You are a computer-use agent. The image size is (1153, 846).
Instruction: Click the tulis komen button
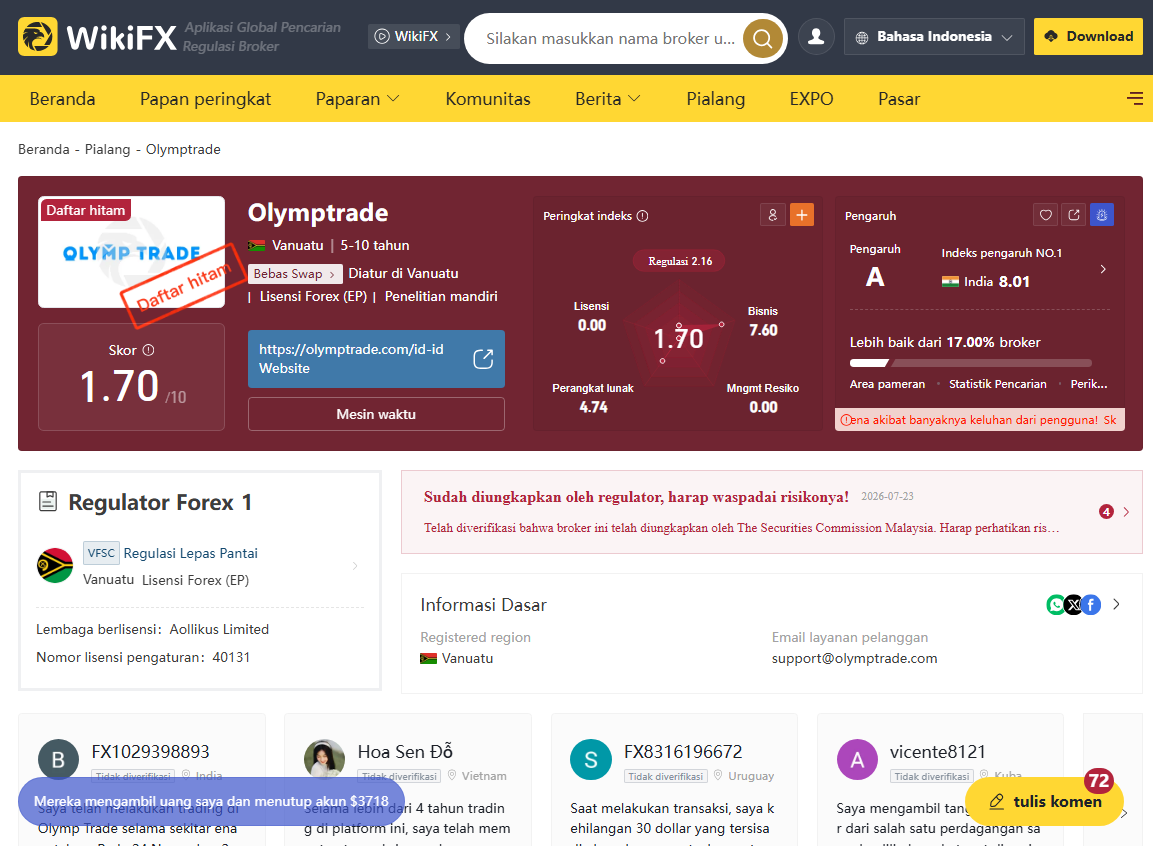point(1044,801)
